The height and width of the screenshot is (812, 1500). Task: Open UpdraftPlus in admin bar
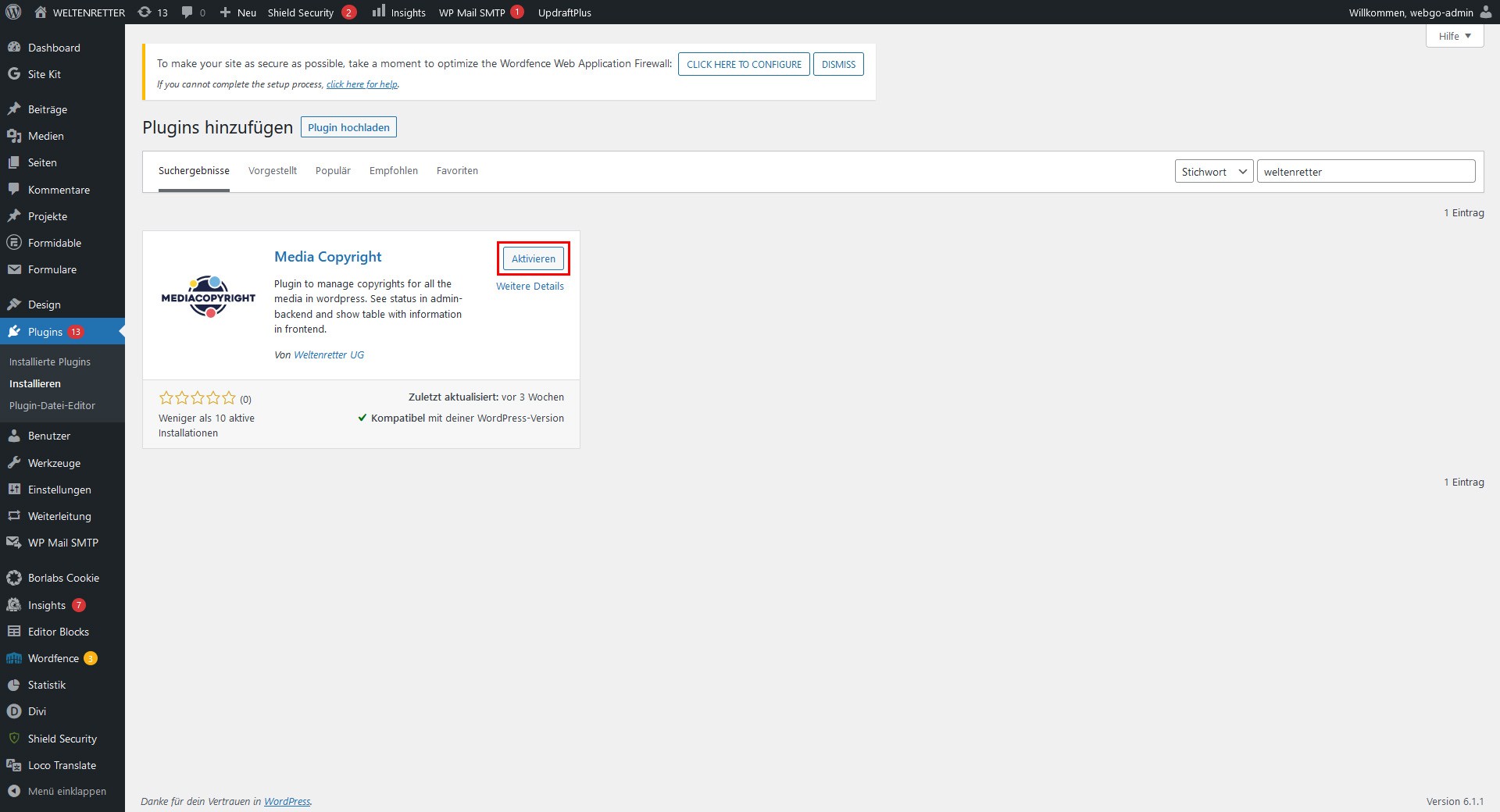pos(565,12)
